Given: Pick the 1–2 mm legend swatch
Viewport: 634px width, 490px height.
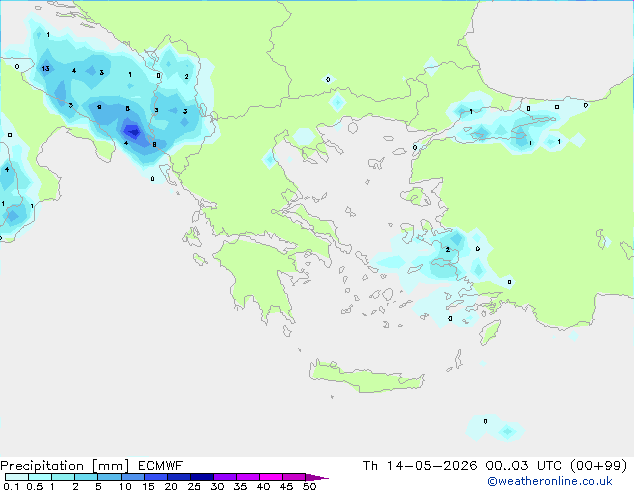Looking at the screenshot, I should point(63,477).
